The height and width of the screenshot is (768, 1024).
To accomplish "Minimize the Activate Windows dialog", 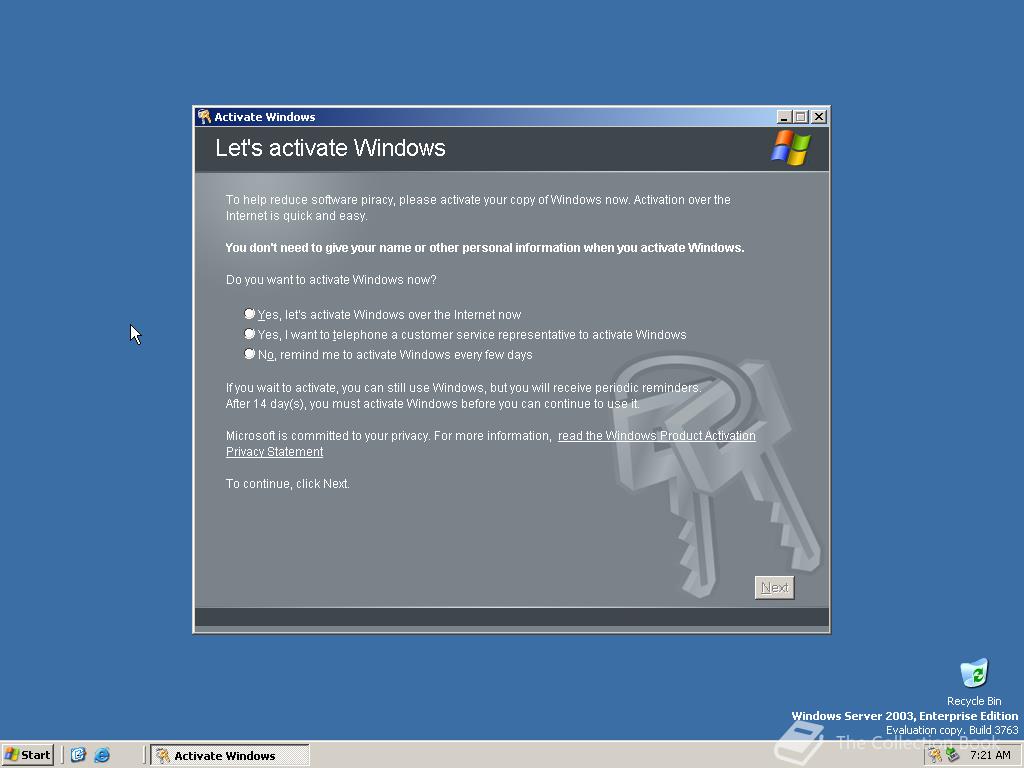I will coord(784,117).
